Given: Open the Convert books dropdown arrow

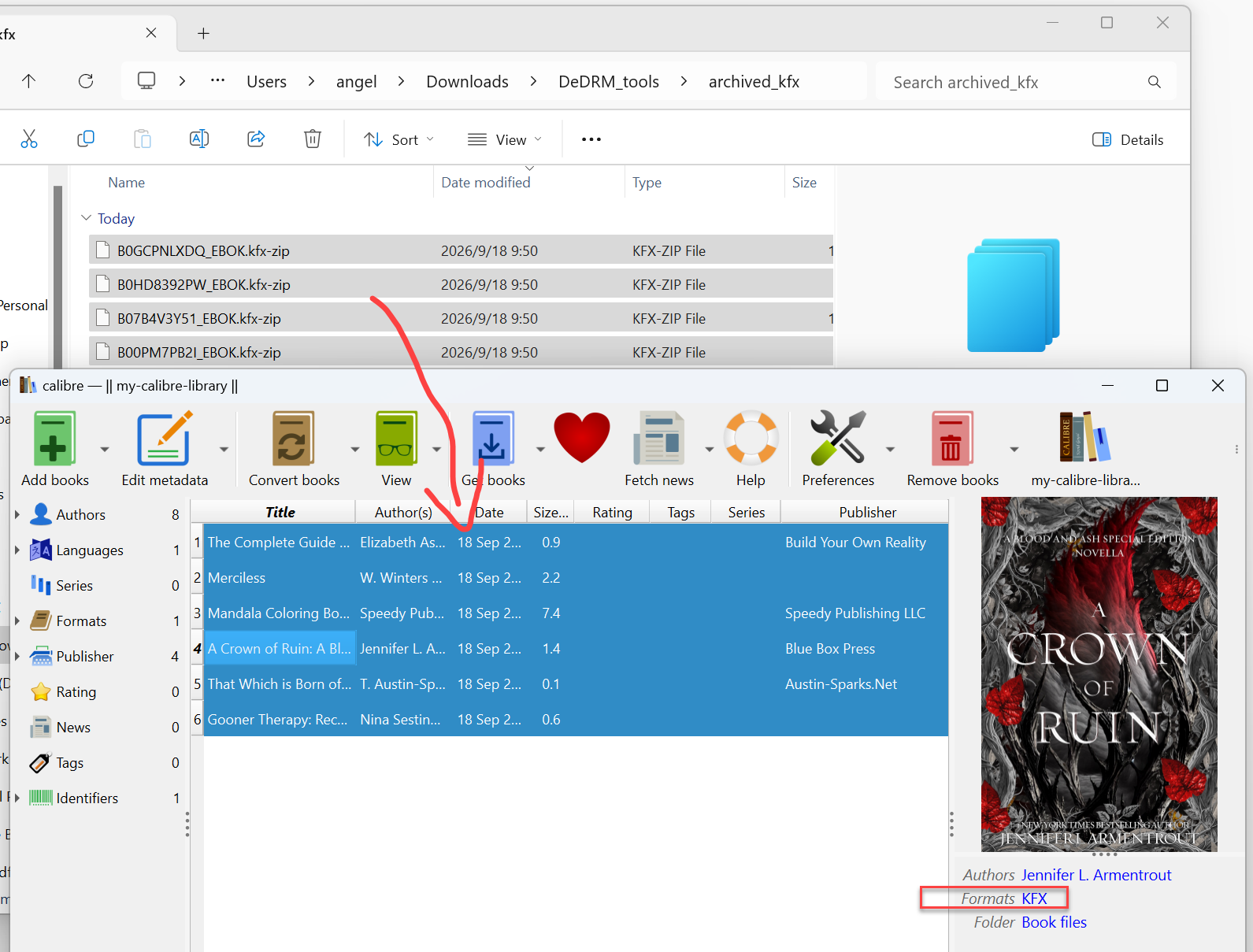Looking at the screenshot, I should 355,449.
